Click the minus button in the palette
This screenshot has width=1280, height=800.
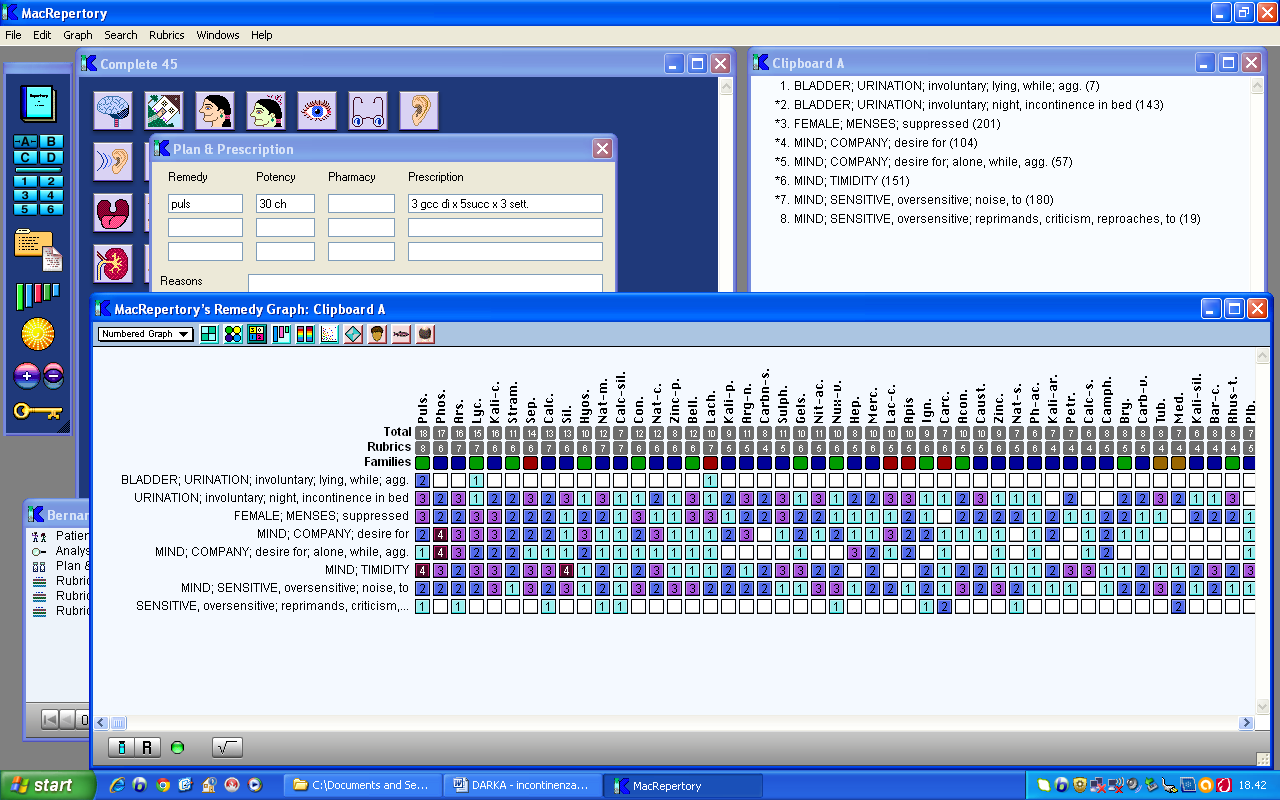tap(53, 376)
